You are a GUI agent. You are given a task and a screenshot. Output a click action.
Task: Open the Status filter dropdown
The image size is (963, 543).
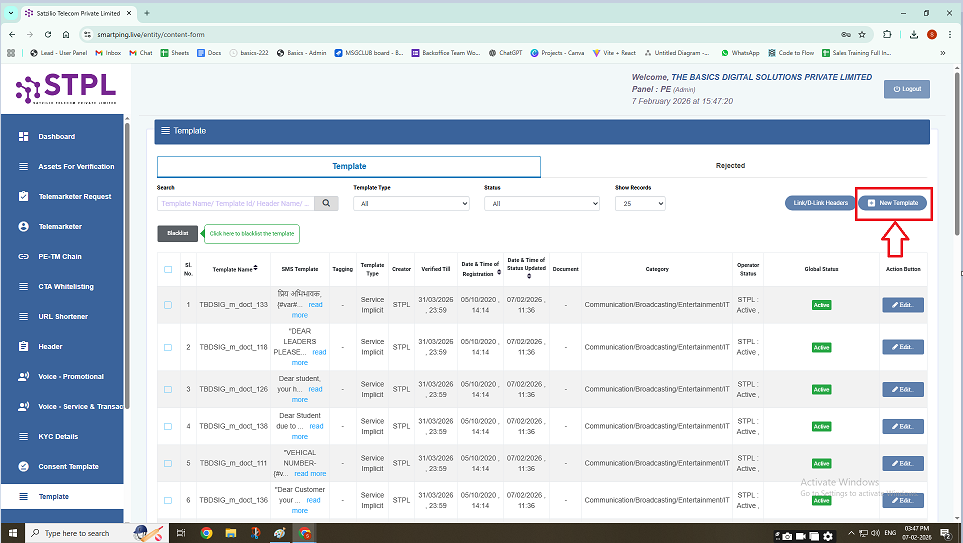point(541,203)
